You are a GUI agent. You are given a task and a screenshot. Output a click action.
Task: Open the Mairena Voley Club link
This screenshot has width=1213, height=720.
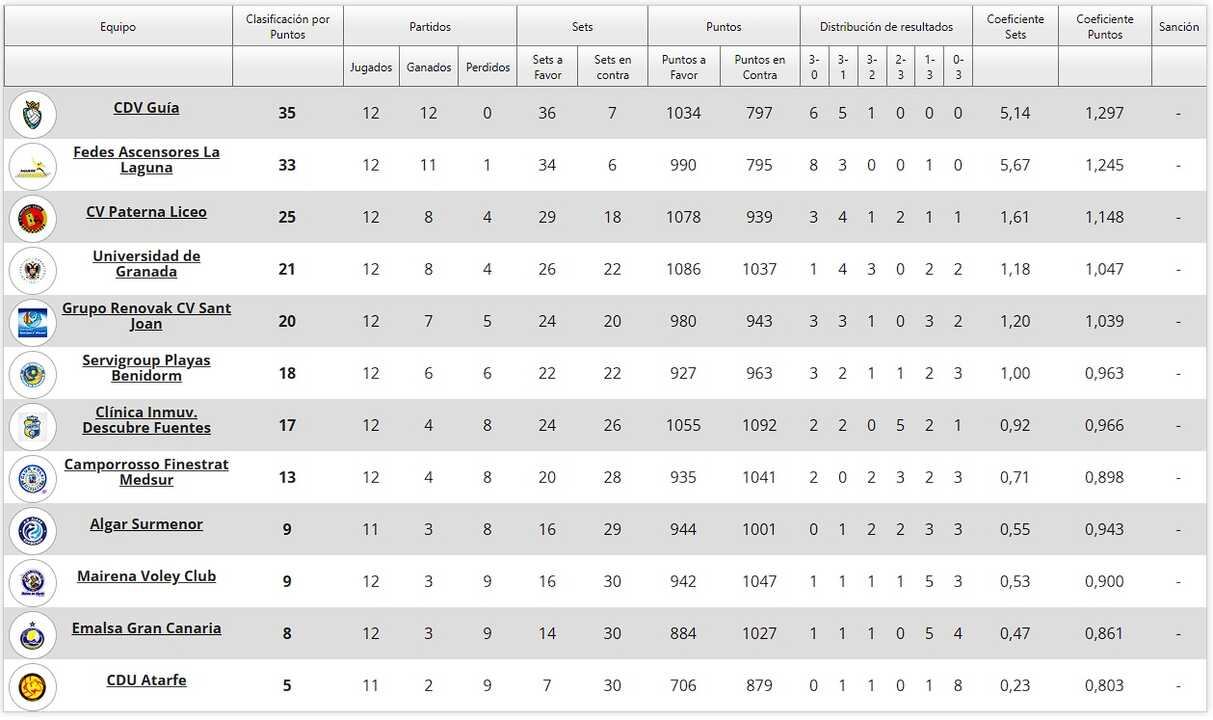click(x=146, y=576)
